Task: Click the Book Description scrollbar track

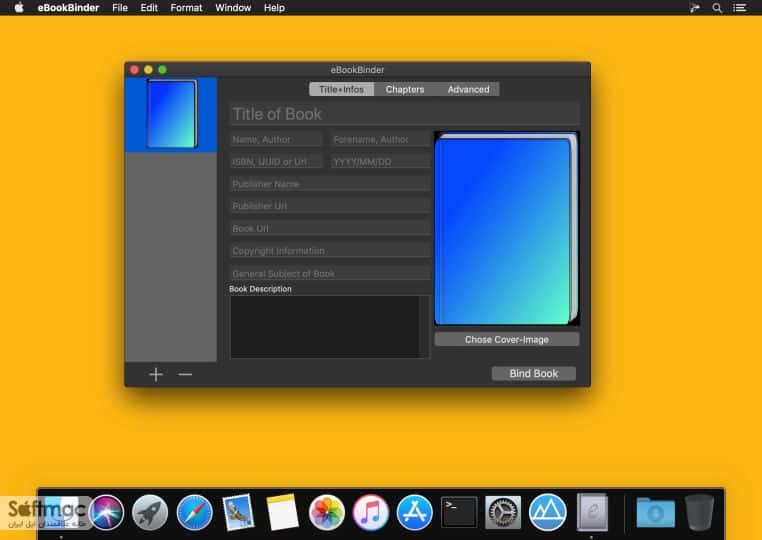Action: point(425,327)
